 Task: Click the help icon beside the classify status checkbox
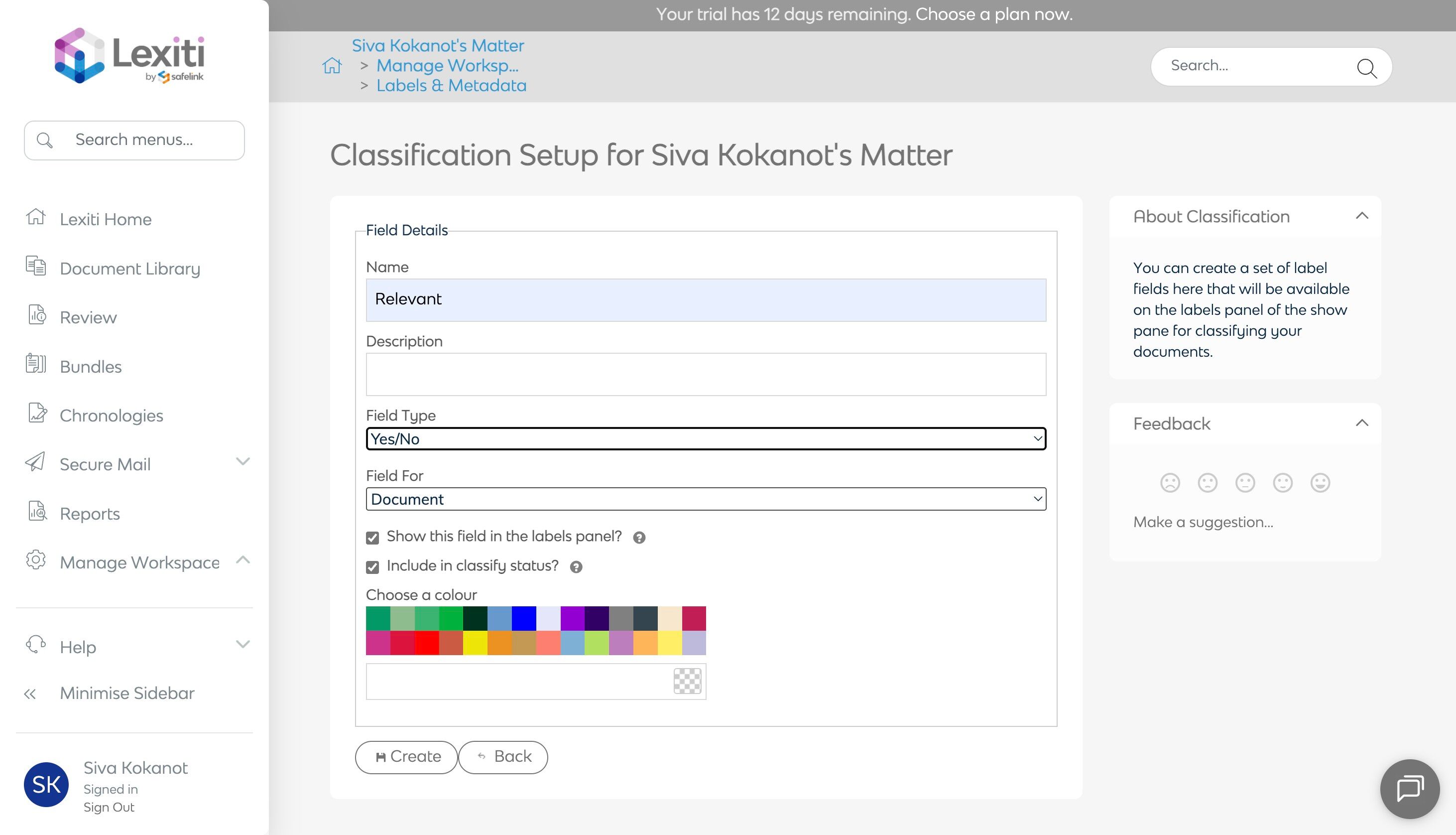(x=576, y=566)
